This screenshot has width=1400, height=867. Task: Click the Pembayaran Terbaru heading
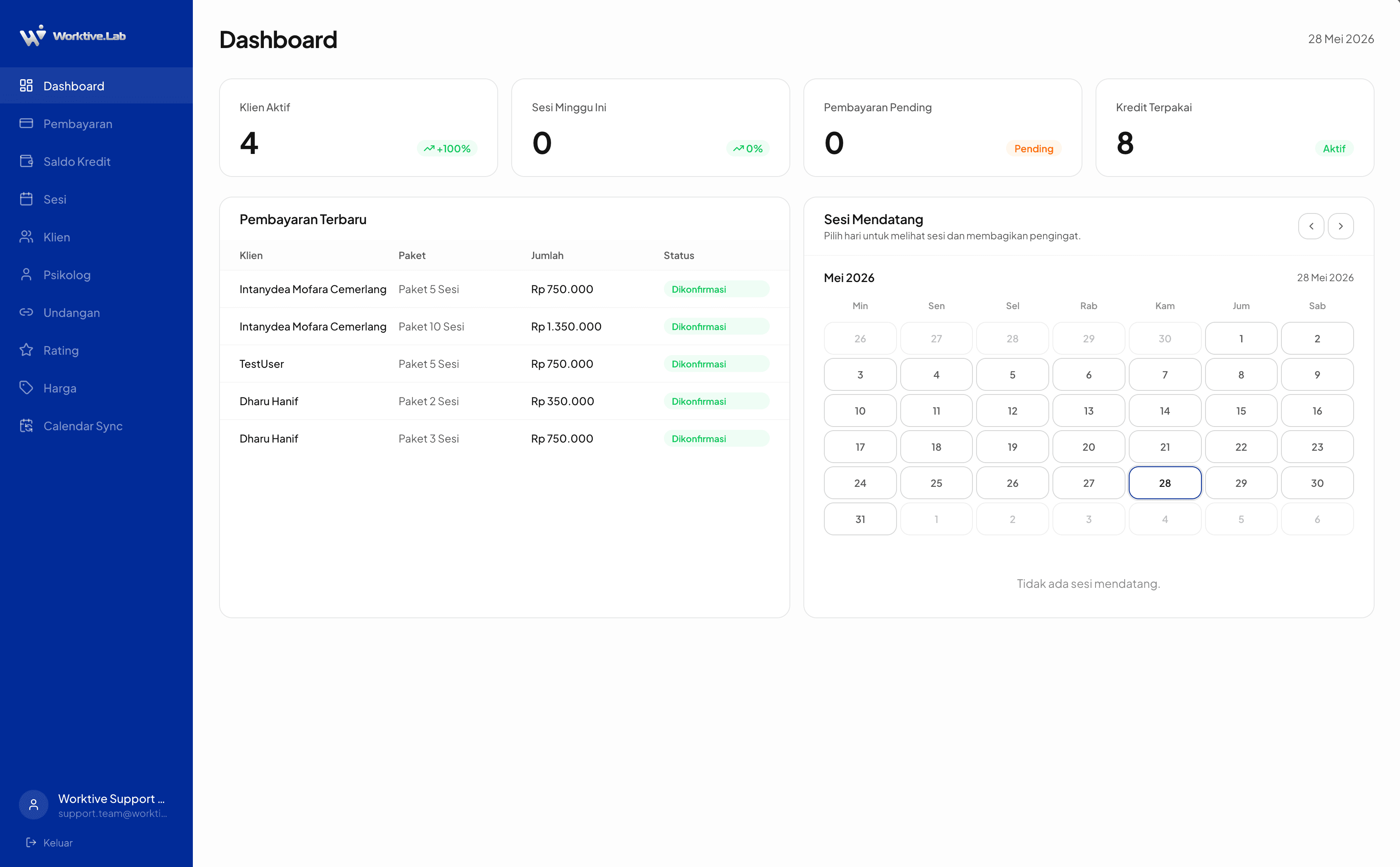point(302,219)
